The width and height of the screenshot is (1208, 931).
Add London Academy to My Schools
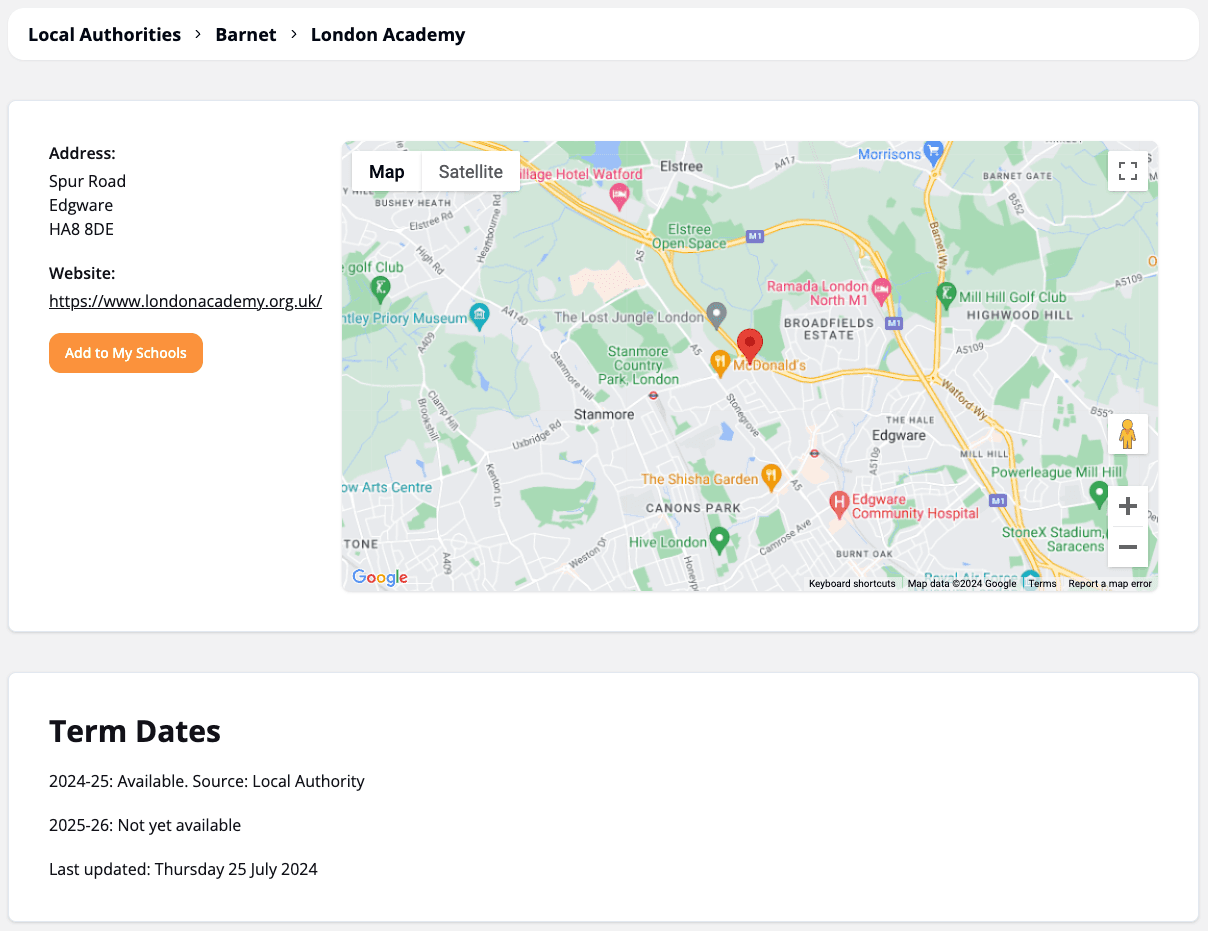point(126,353)
